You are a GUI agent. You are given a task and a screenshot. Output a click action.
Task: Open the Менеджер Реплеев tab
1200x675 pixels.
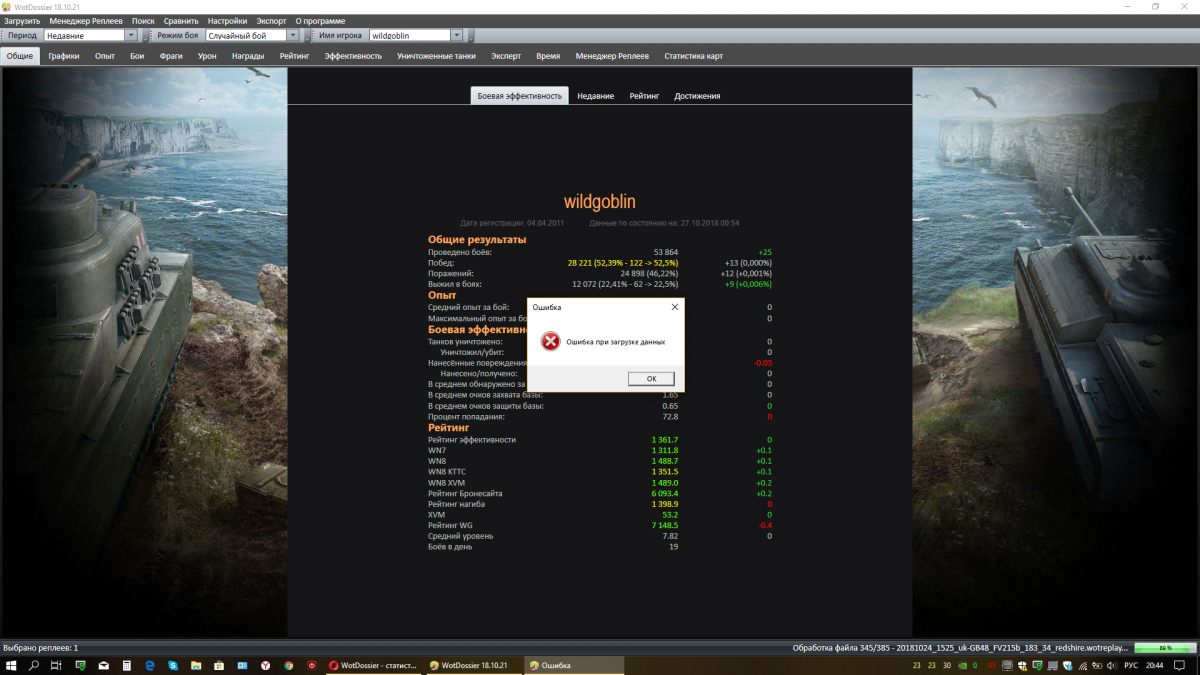[x=612, y=56]
